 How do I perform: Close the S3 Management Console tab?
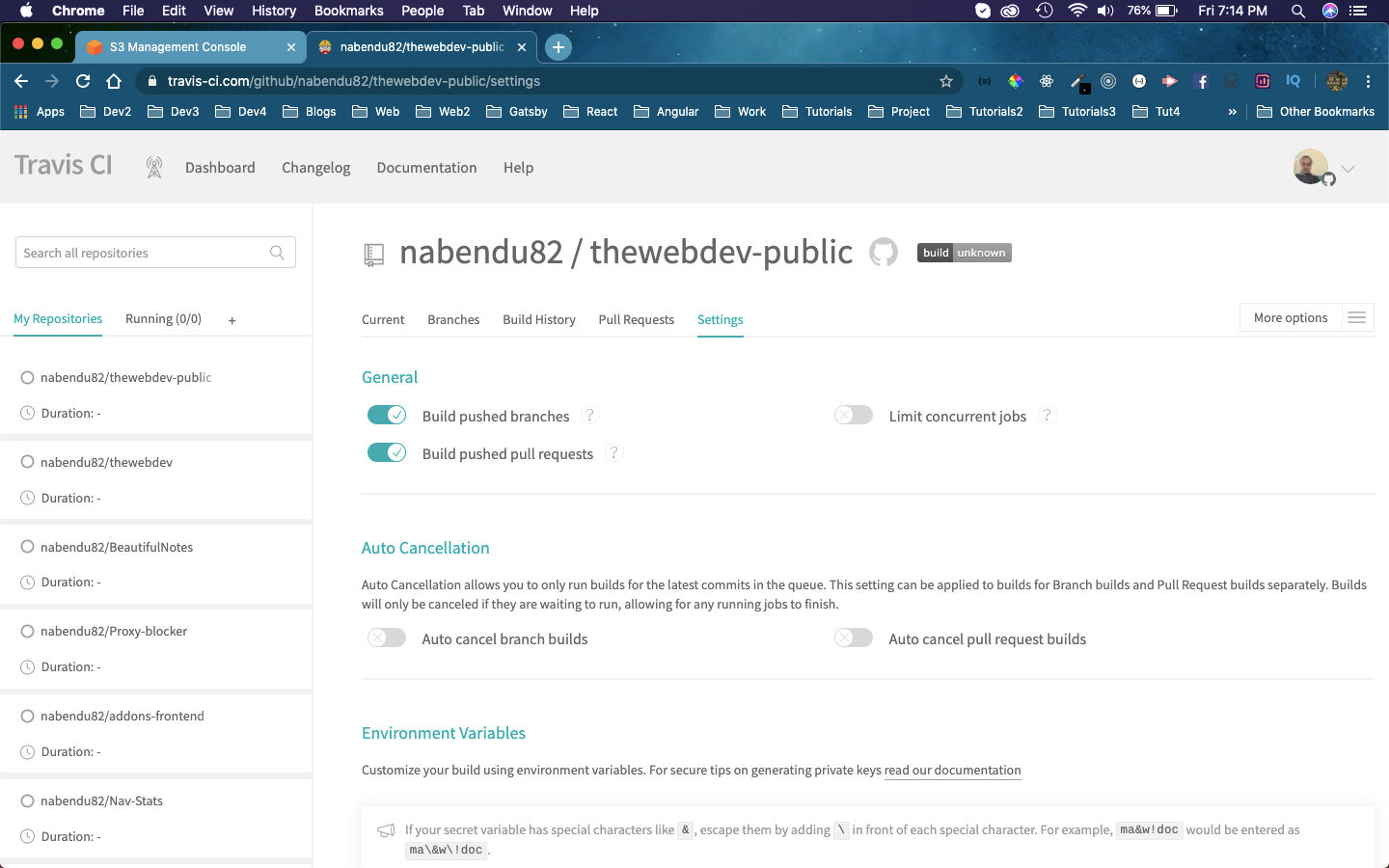(291, 46)
